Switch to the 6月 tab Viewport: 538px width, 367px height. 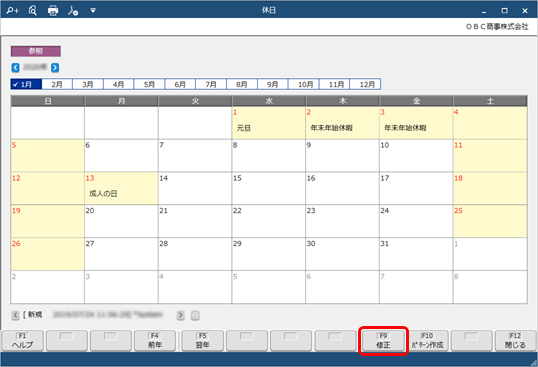coord(180,84)
